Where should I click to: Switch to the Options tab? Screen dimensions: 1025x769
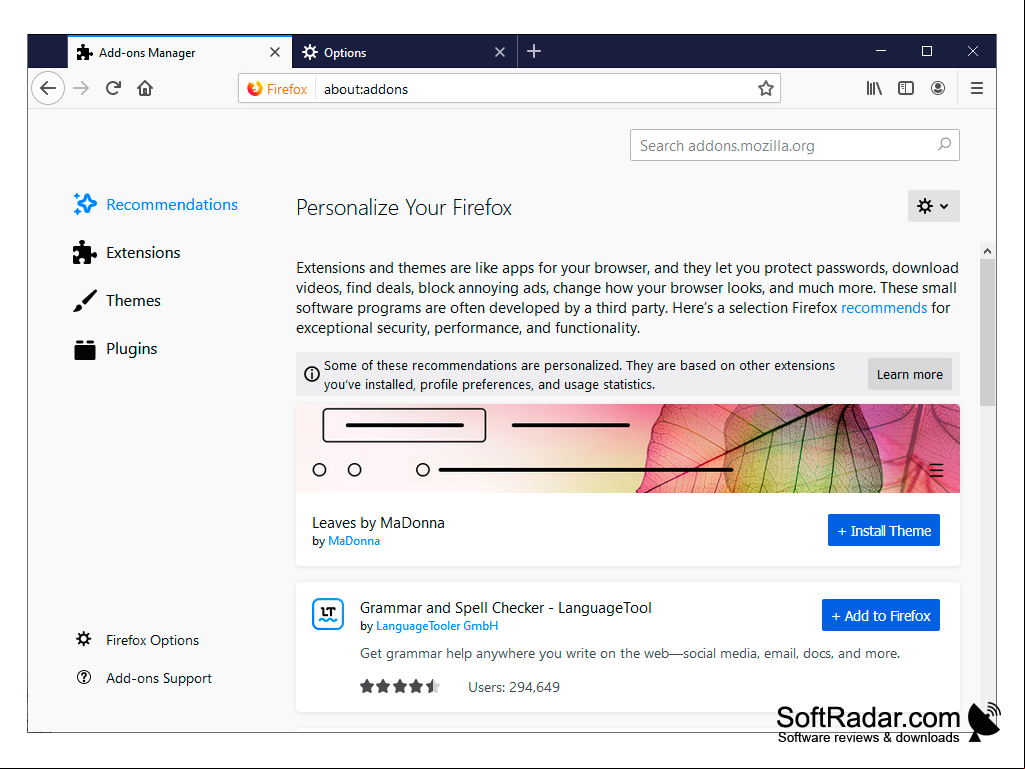click(404, 52)
